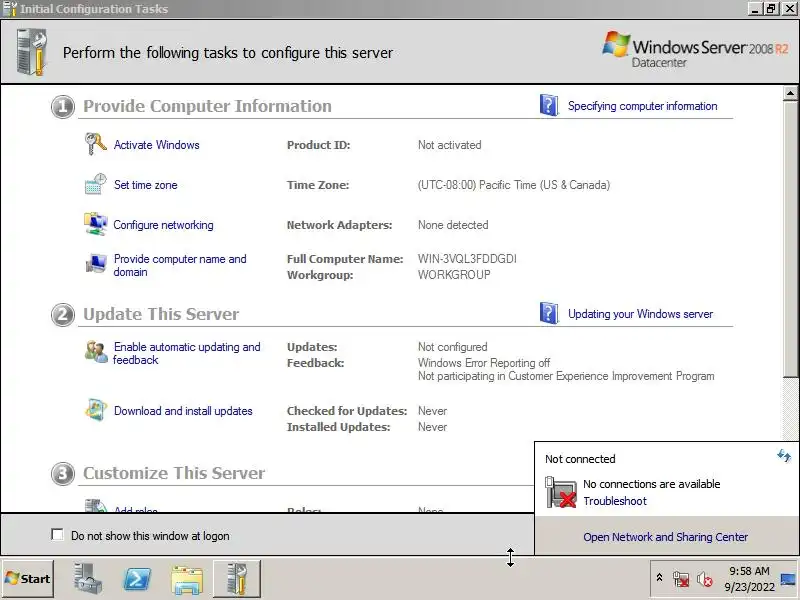Open the Set time zone link
800x600 pixels.
pyautogui.click(x=145, y=185)
